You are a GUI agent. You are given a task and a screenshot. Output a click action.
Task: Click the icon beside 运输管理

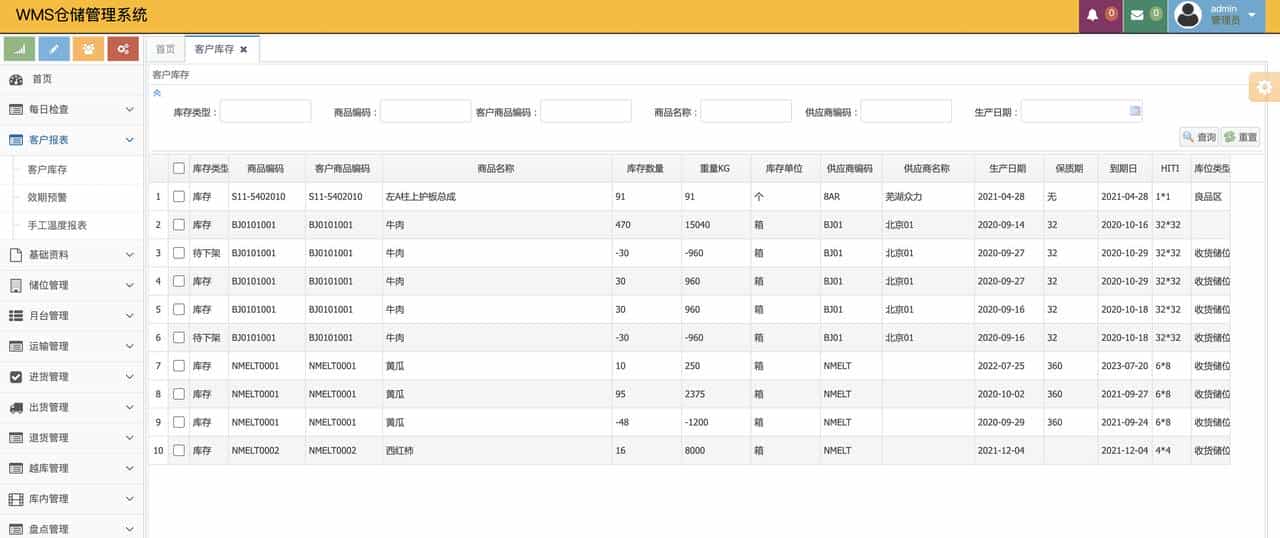click(x=16, y=346)
